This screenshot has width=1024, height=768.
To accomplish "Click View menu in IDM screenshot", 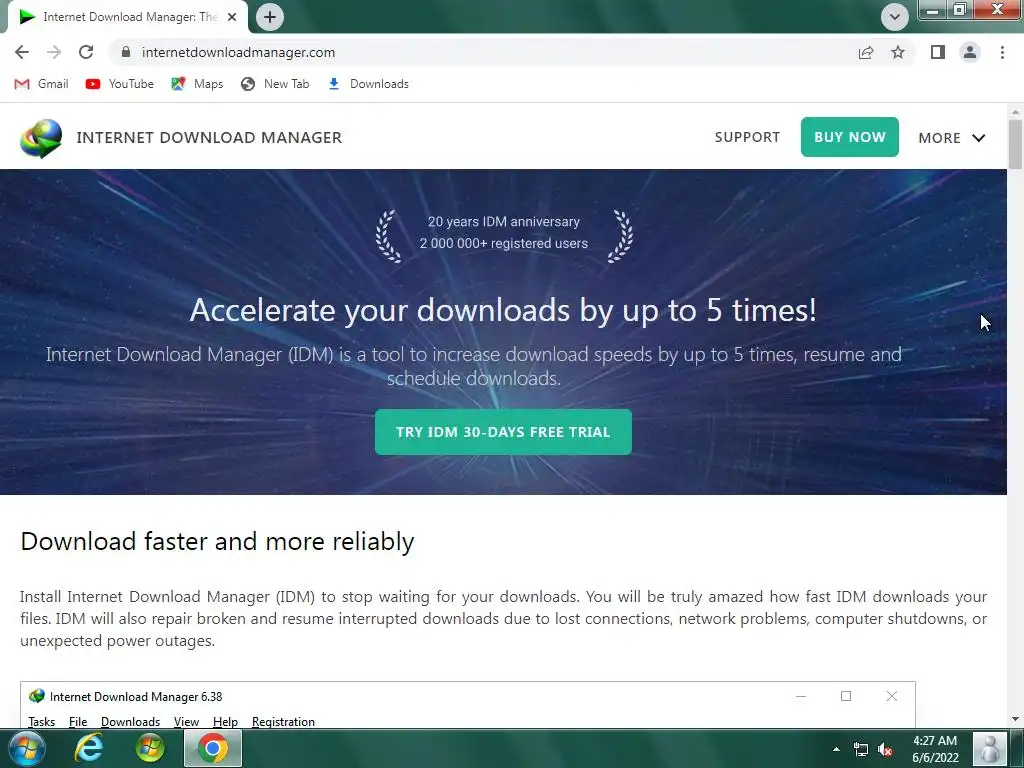I will tap(186, 721).
